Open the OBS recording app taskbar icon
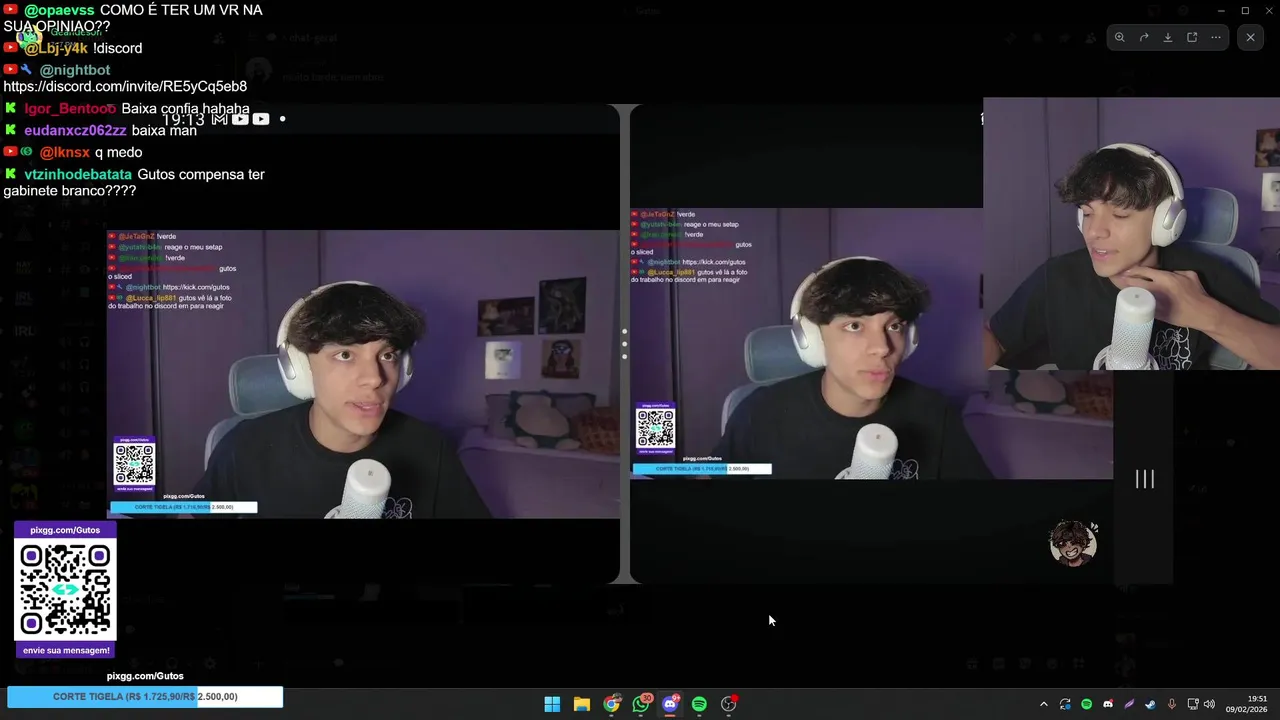Screen dimensions: 1280x720 click(729, 704)
